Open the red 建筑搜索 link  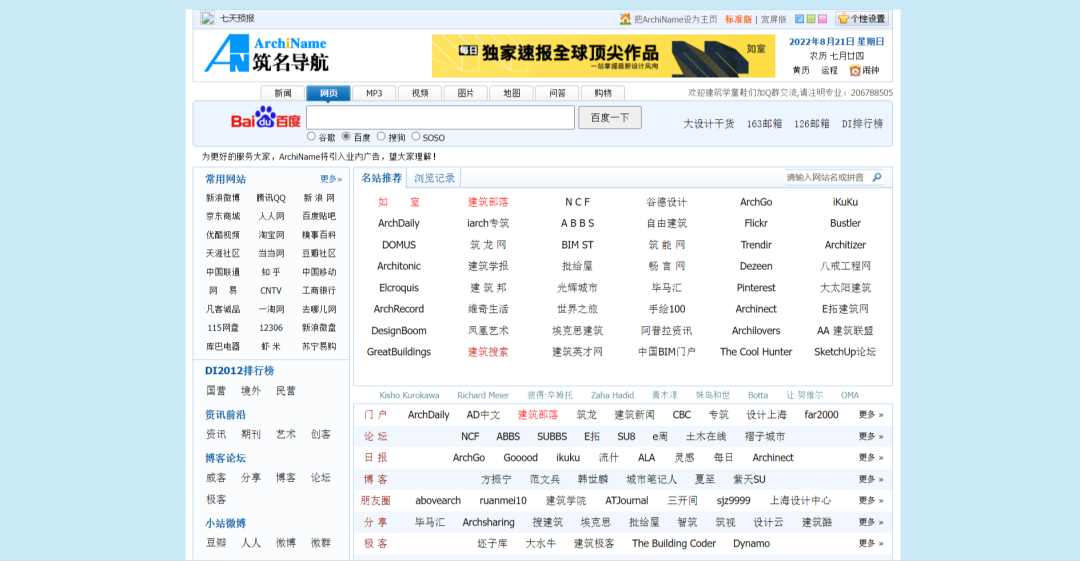[x=488, y=351]
